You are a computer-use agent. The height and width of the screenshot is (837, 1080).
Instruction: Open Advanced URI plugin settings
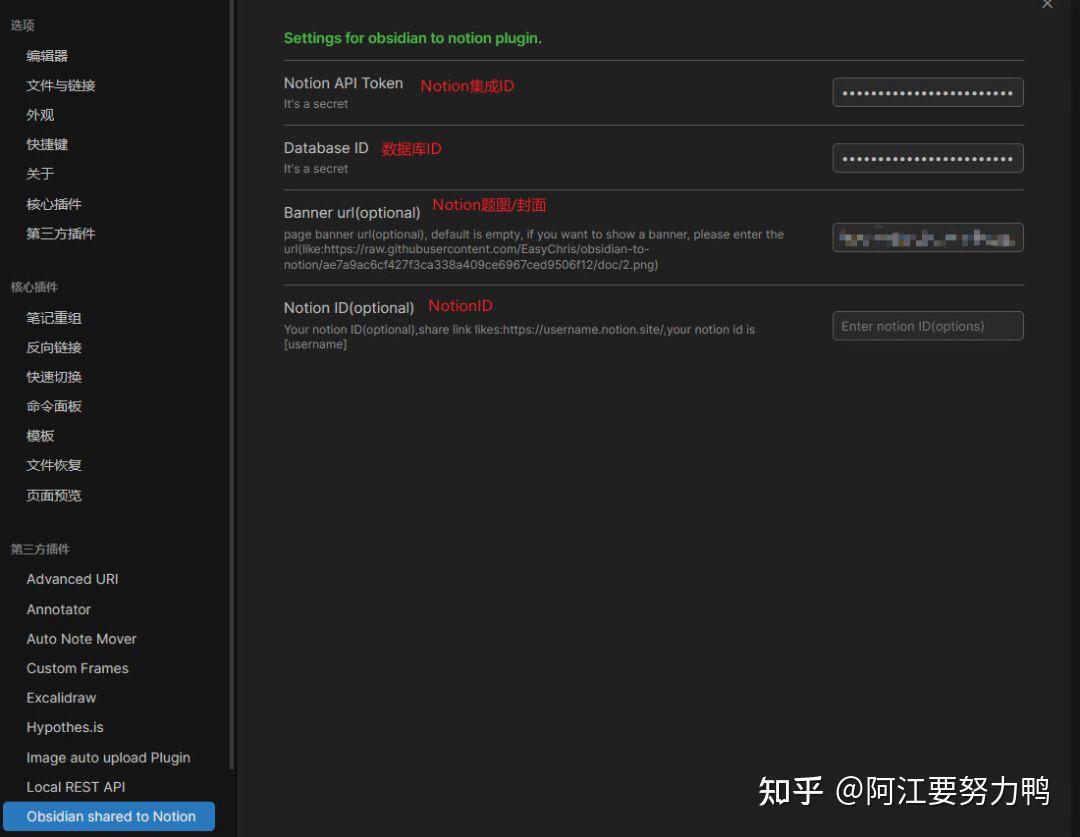(72, 579)
